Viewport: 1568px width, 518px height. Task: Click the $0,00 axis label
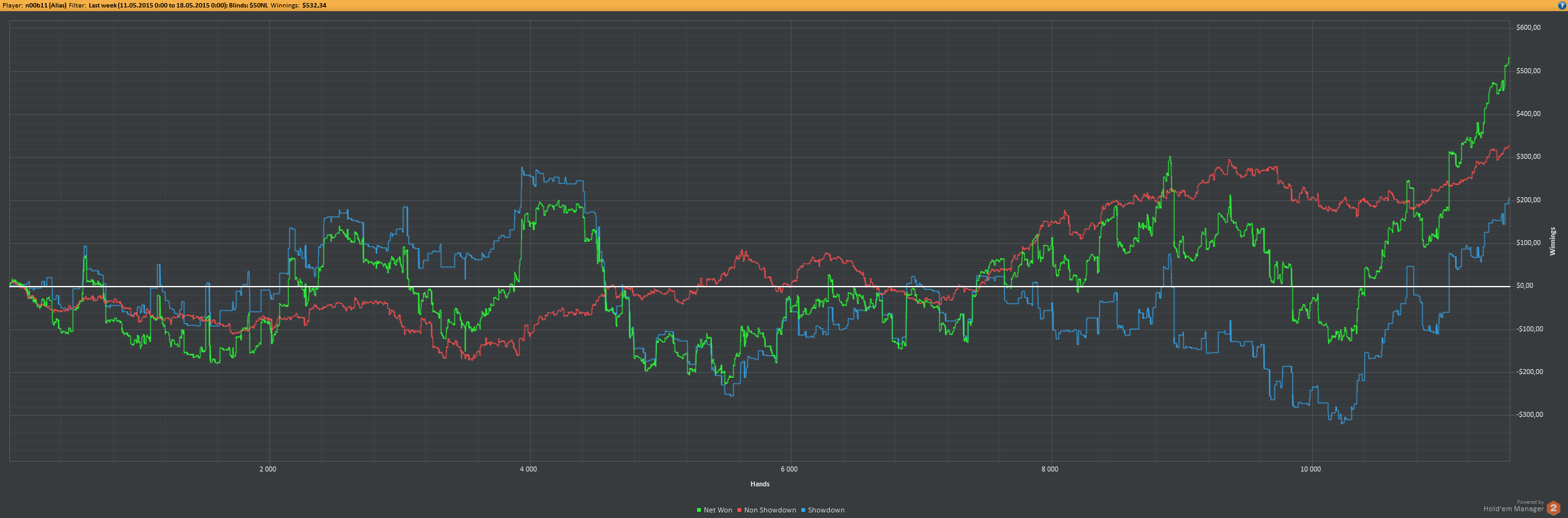click(x=1525, y=285)
